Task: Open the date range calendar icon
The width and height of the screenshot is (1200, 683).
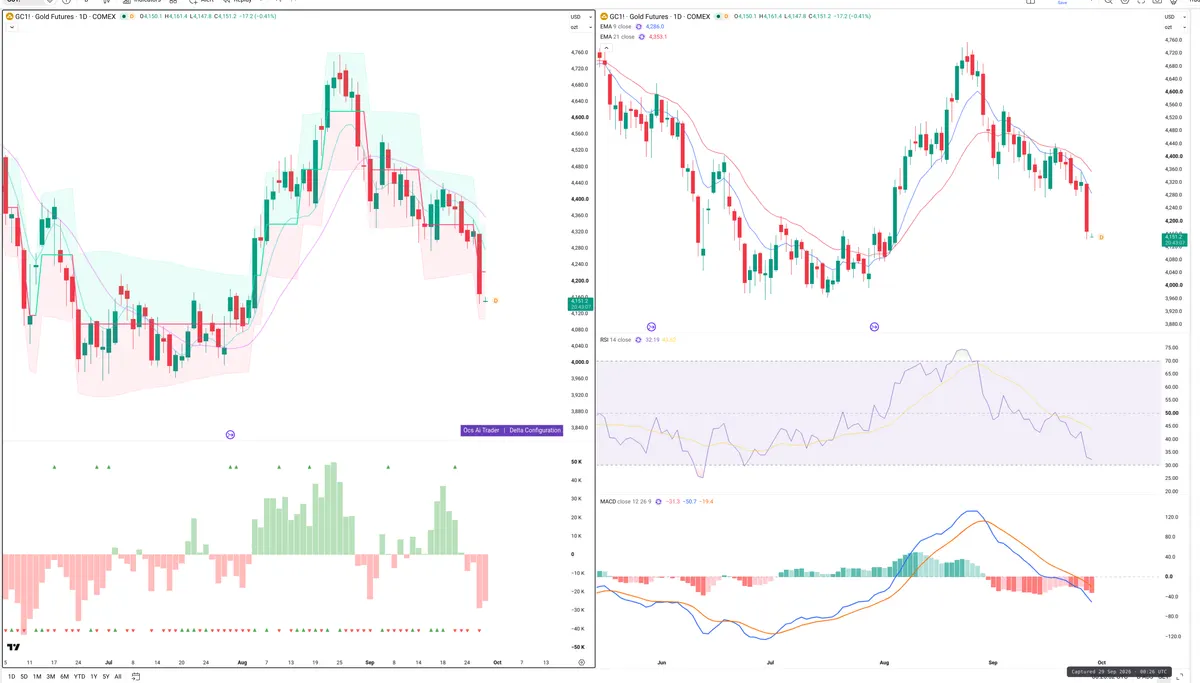Action: pyautogui.click(x=134, y=677)
